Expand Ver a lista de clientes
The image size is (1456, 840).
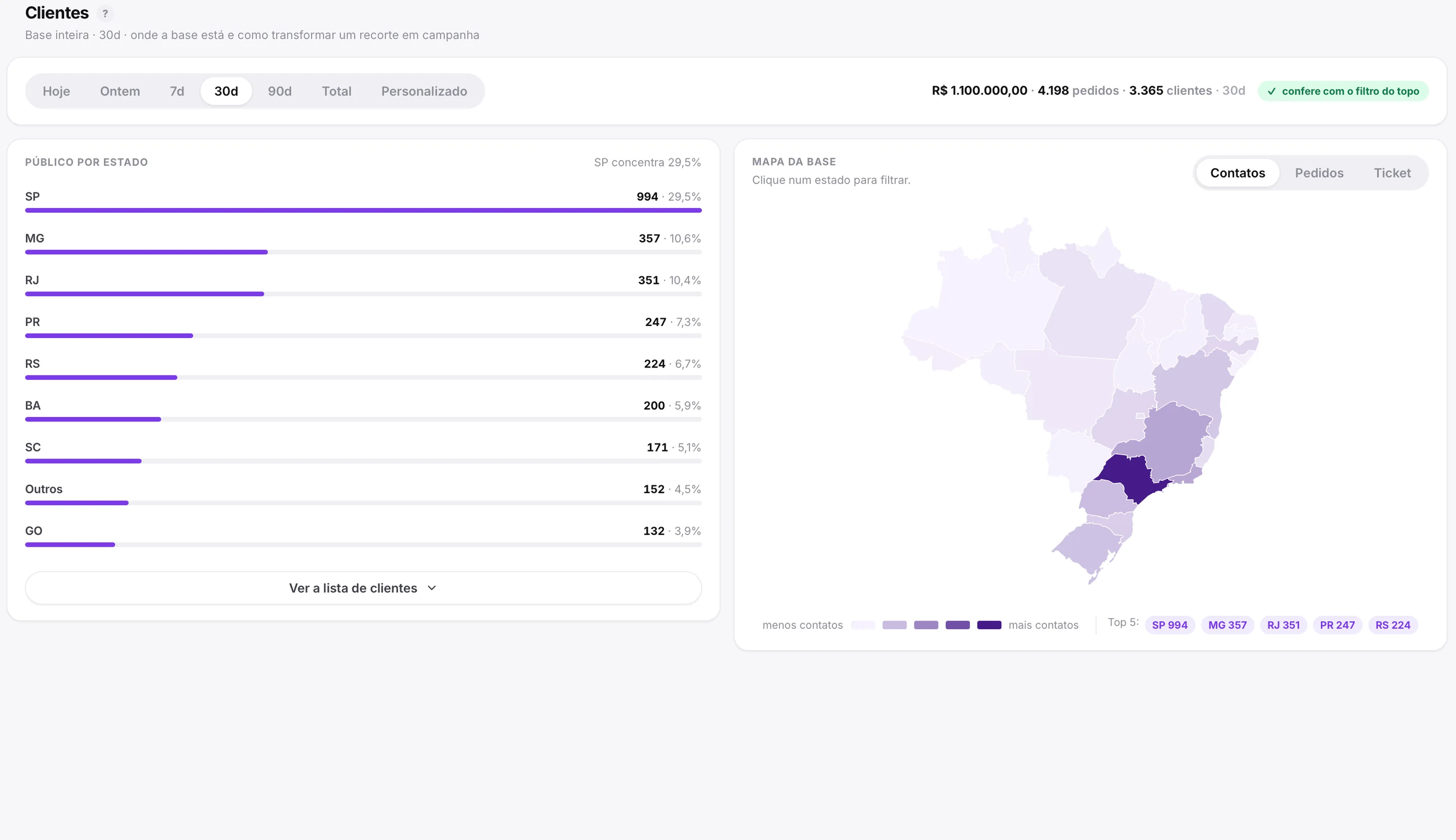tap(364, 588)
